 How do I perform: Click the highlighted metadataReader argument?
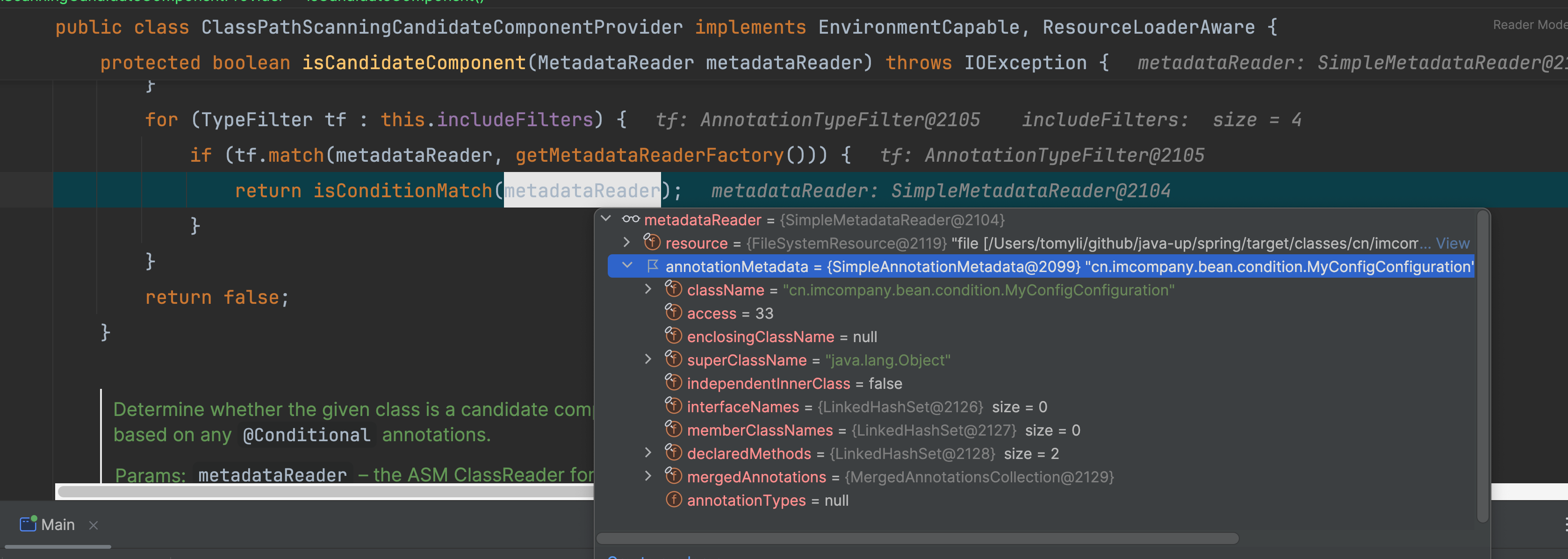(x=582, y=190)
